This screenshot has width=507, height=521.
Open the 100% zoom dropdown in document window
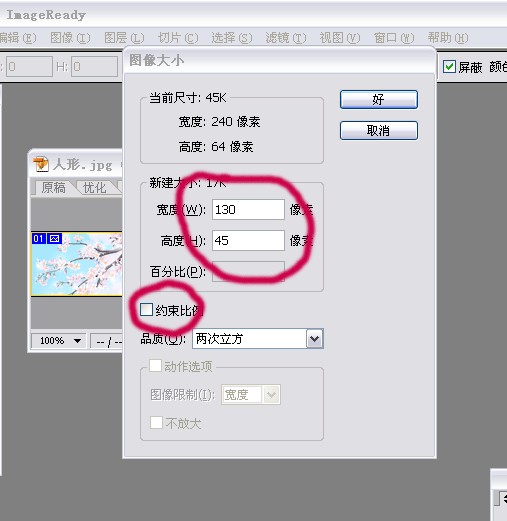(x=59, y=341)
